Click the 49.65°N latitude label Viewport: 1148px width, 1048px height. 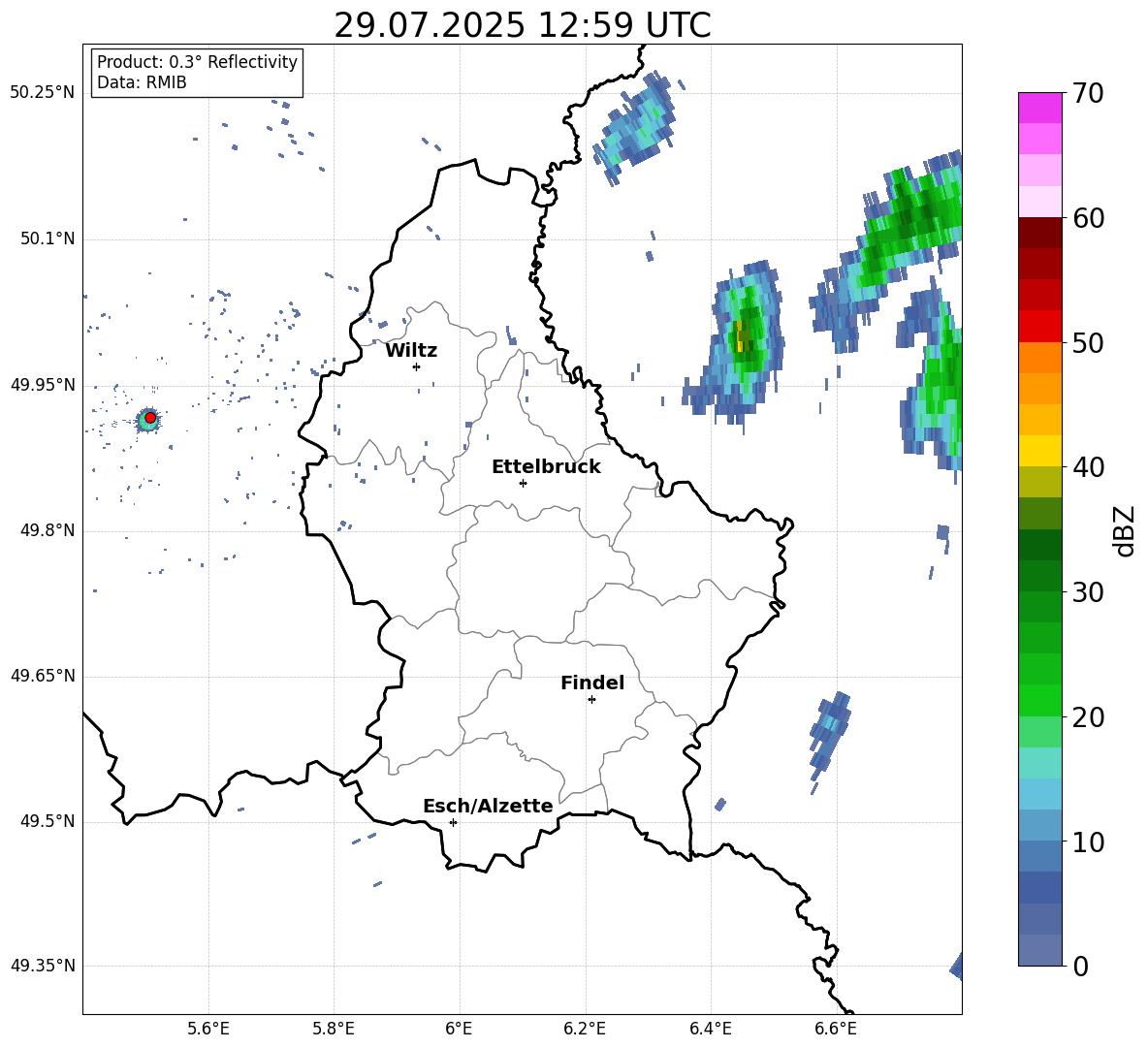pos(43,676)
